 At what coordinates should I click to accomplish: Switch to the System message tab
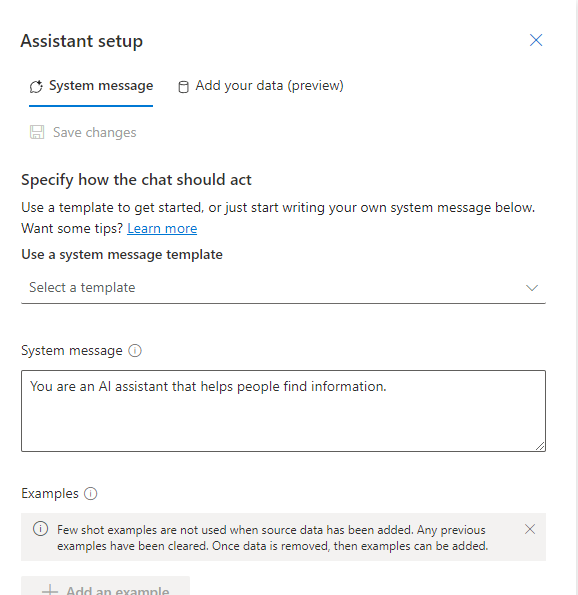coord(91,86)
